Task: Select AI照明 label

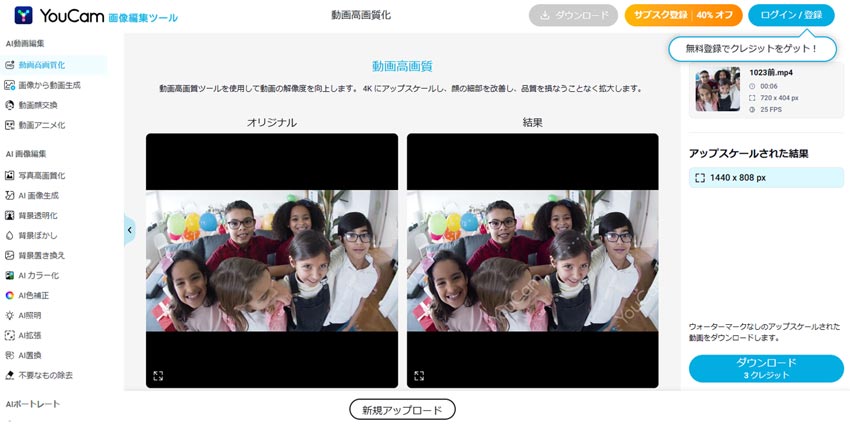Action: tap(30, 315)
